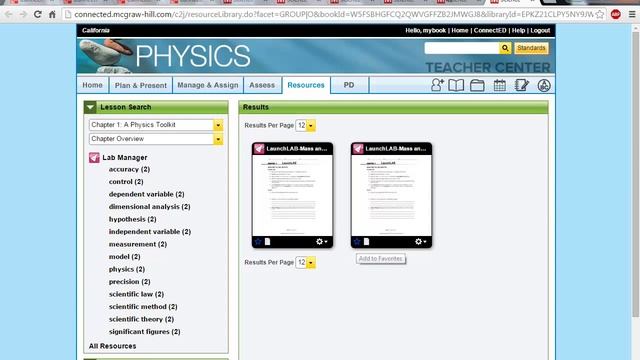Filter by dimensional analysis (2)
The width and height of the screenshot is (640, 360).
(149, 207)
